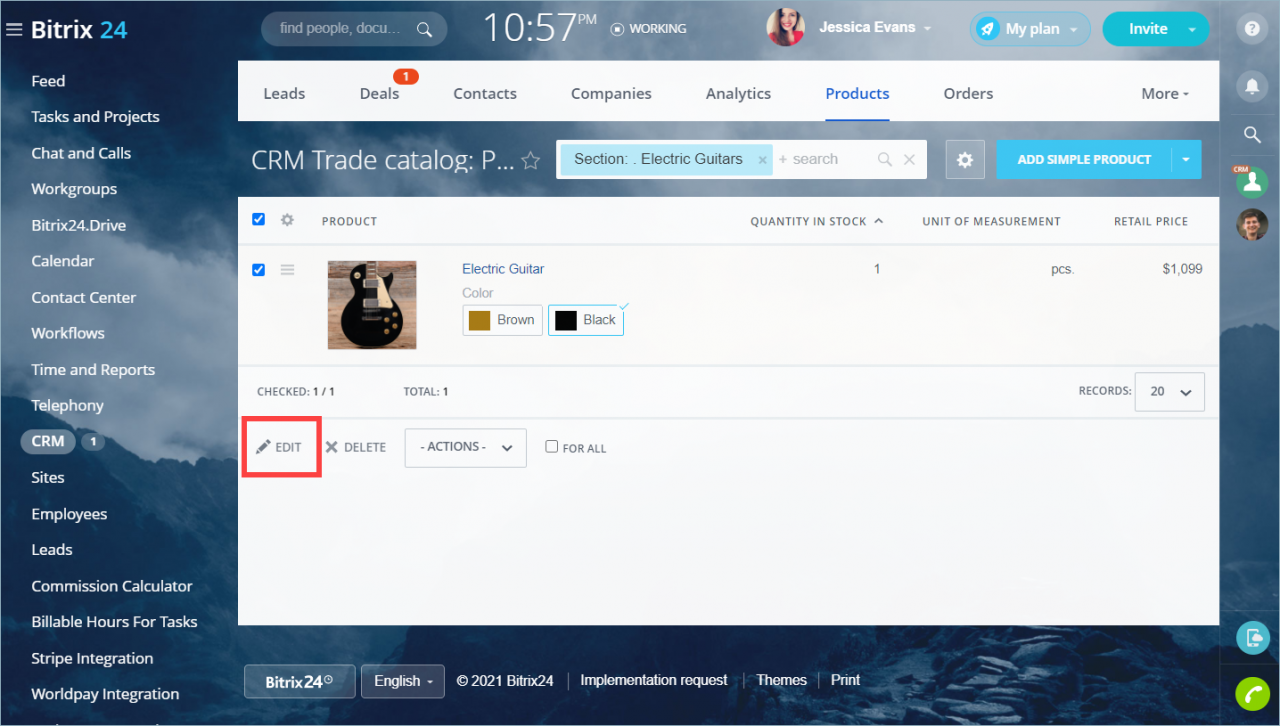Click the Bitrix 24 header logo
Image resolution: width=1280 pixels, height=726 pixels.
click(x=79, y=29)
